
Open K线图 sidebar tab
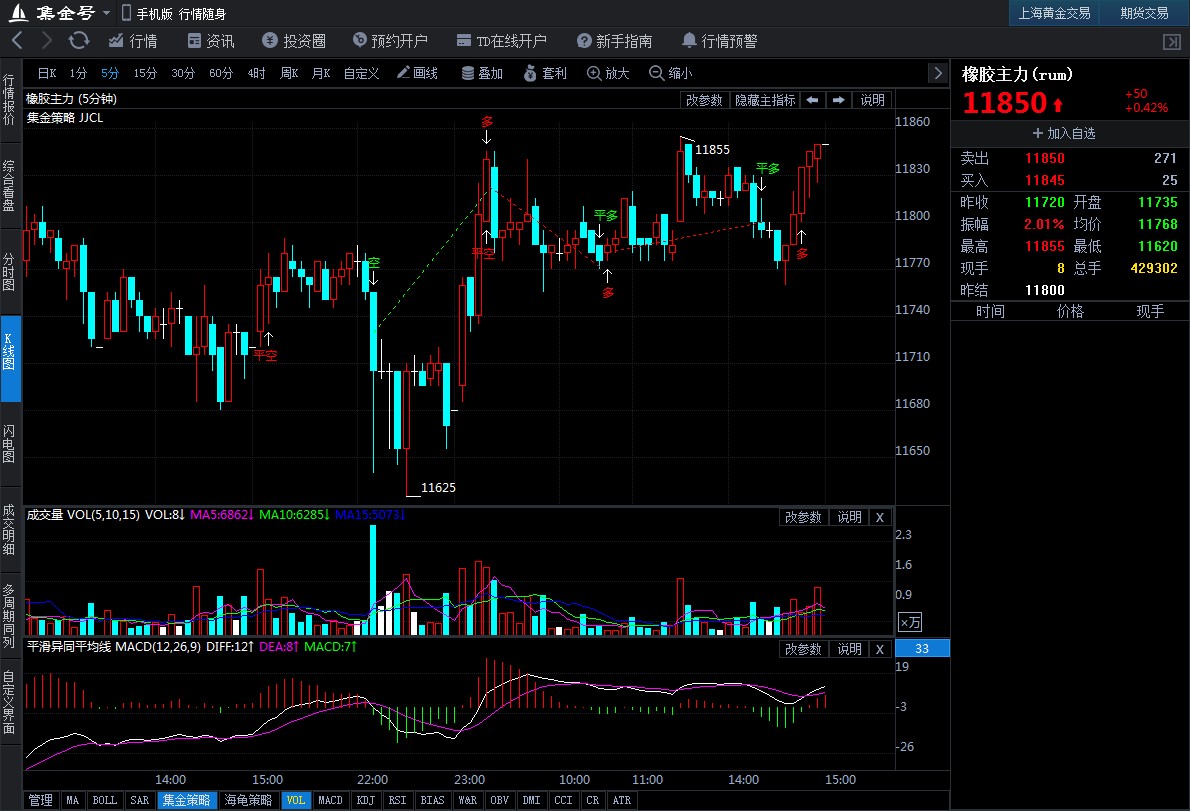[x=9, y=358]
